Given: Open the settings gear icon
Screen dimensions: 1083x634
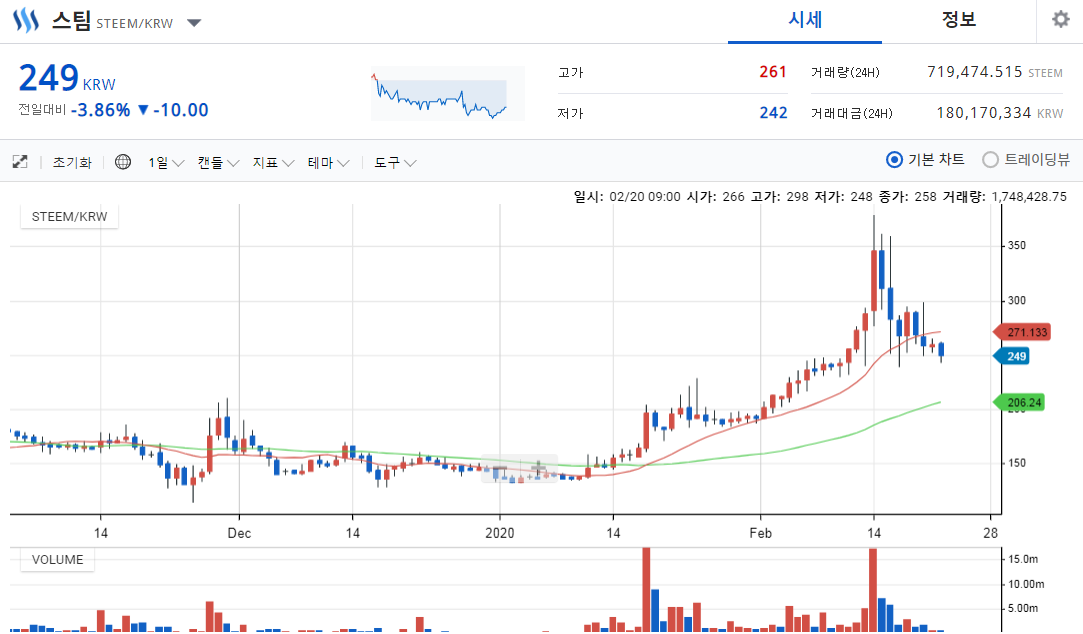Looking at the screenshot, I should [1060, 19].
